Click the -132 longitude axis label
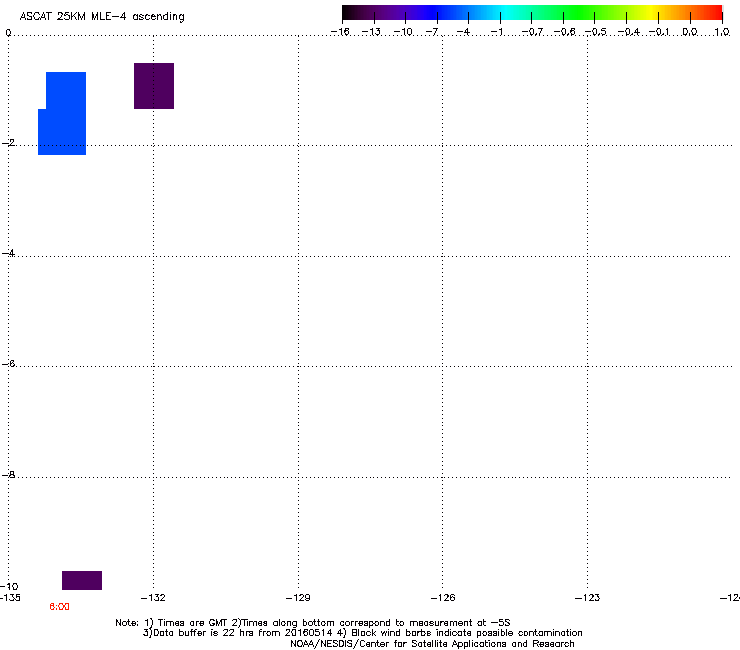740x650 pixels. coord(153,598)
